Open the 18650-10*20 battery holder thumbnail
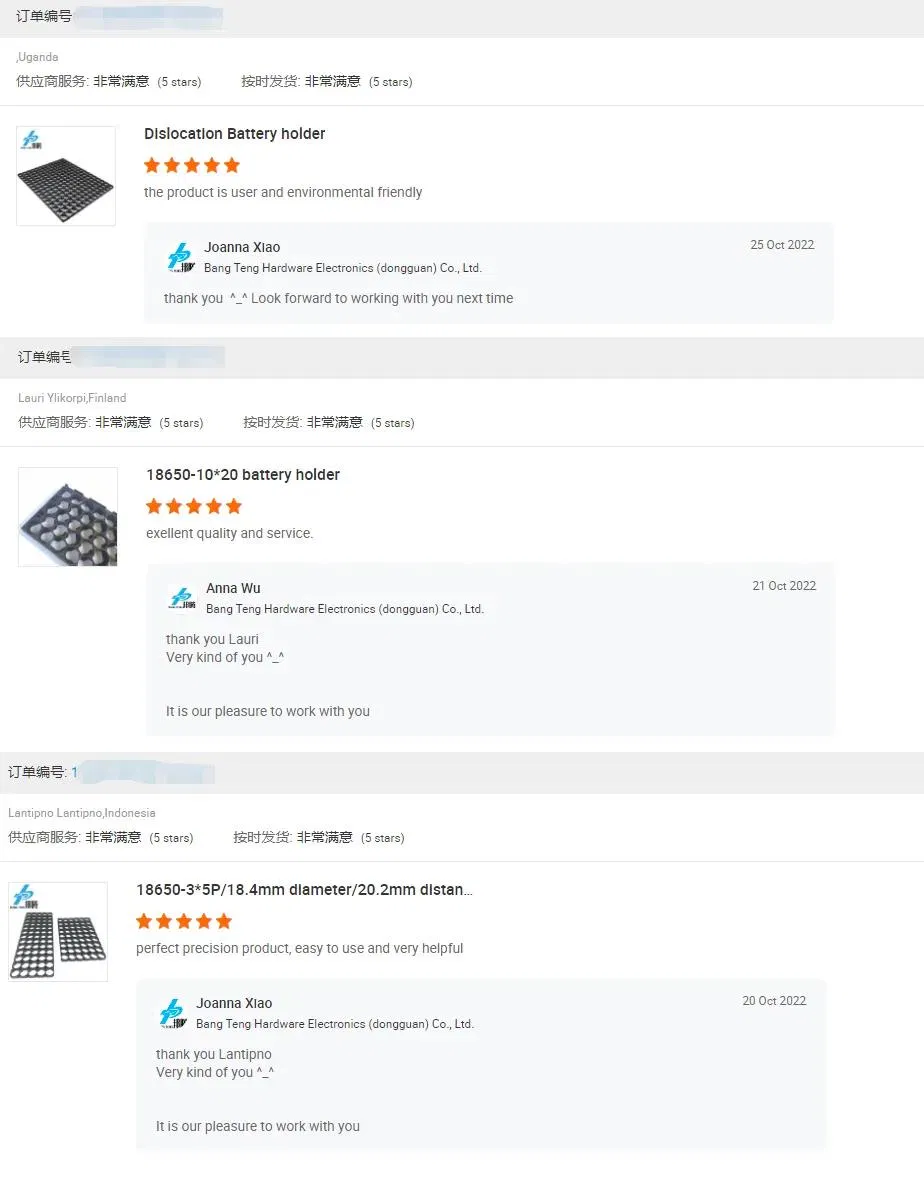 [68, 517]
